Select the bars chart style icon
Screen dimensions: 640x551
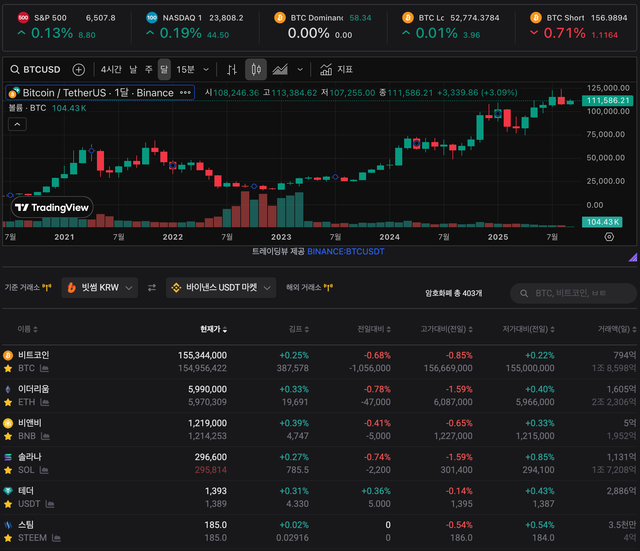[232, 70]
